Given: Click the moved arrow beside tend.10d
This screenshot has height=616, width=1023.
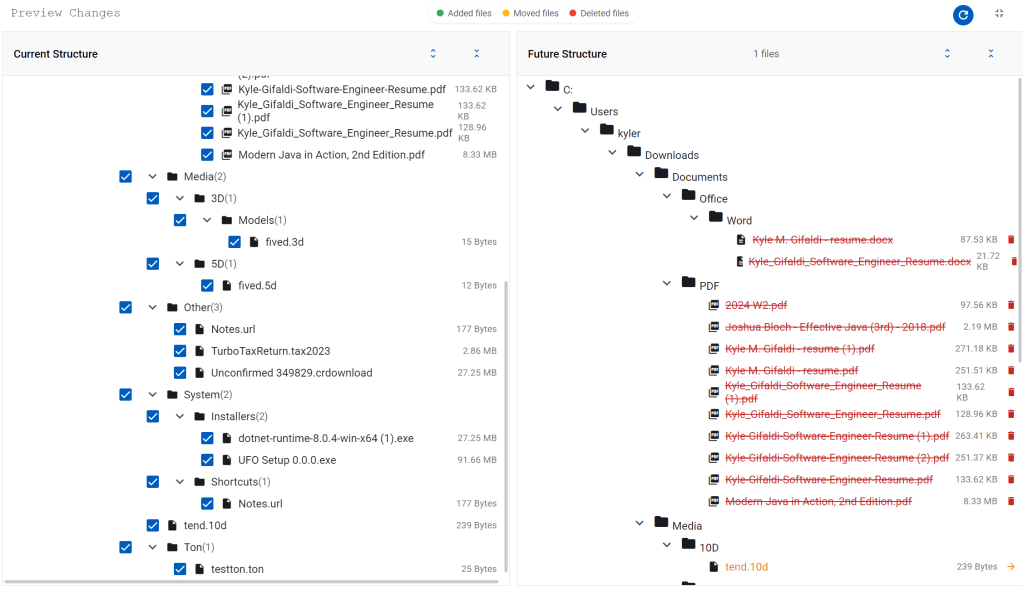Looking at the screenshot, I should pyautogui.click(x=1010, y=567).
